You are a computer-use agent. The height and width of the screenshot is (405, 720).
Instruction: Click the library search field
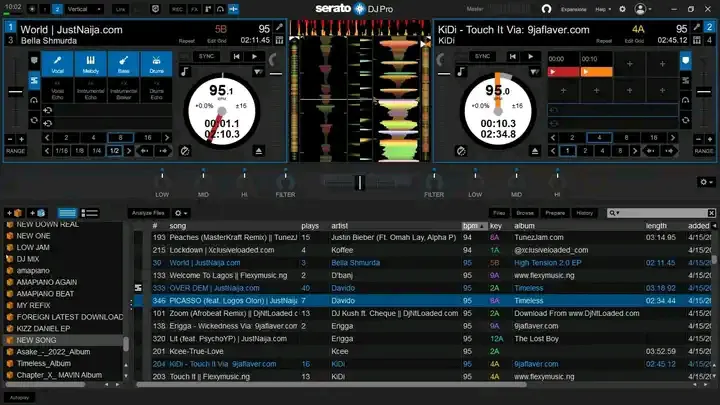coord(661,213)
